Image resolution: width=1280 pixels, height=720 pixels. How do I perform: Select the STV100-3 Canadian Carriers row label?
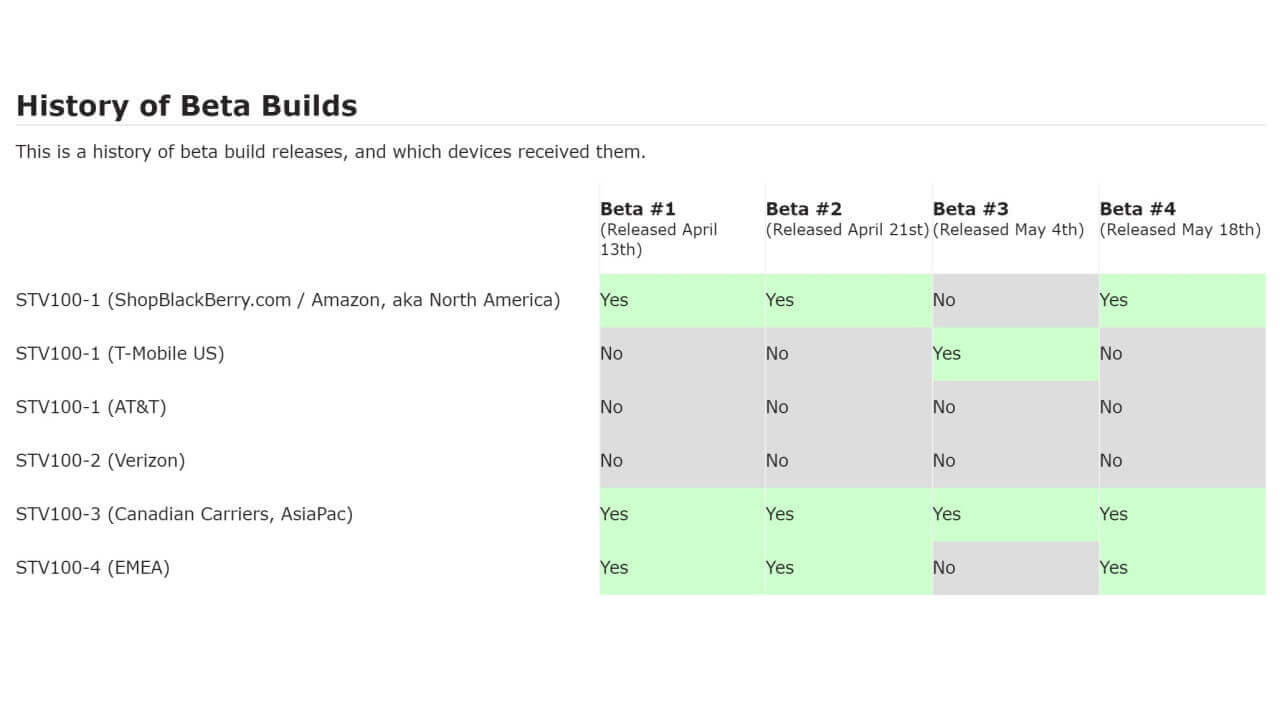point(184,514)
